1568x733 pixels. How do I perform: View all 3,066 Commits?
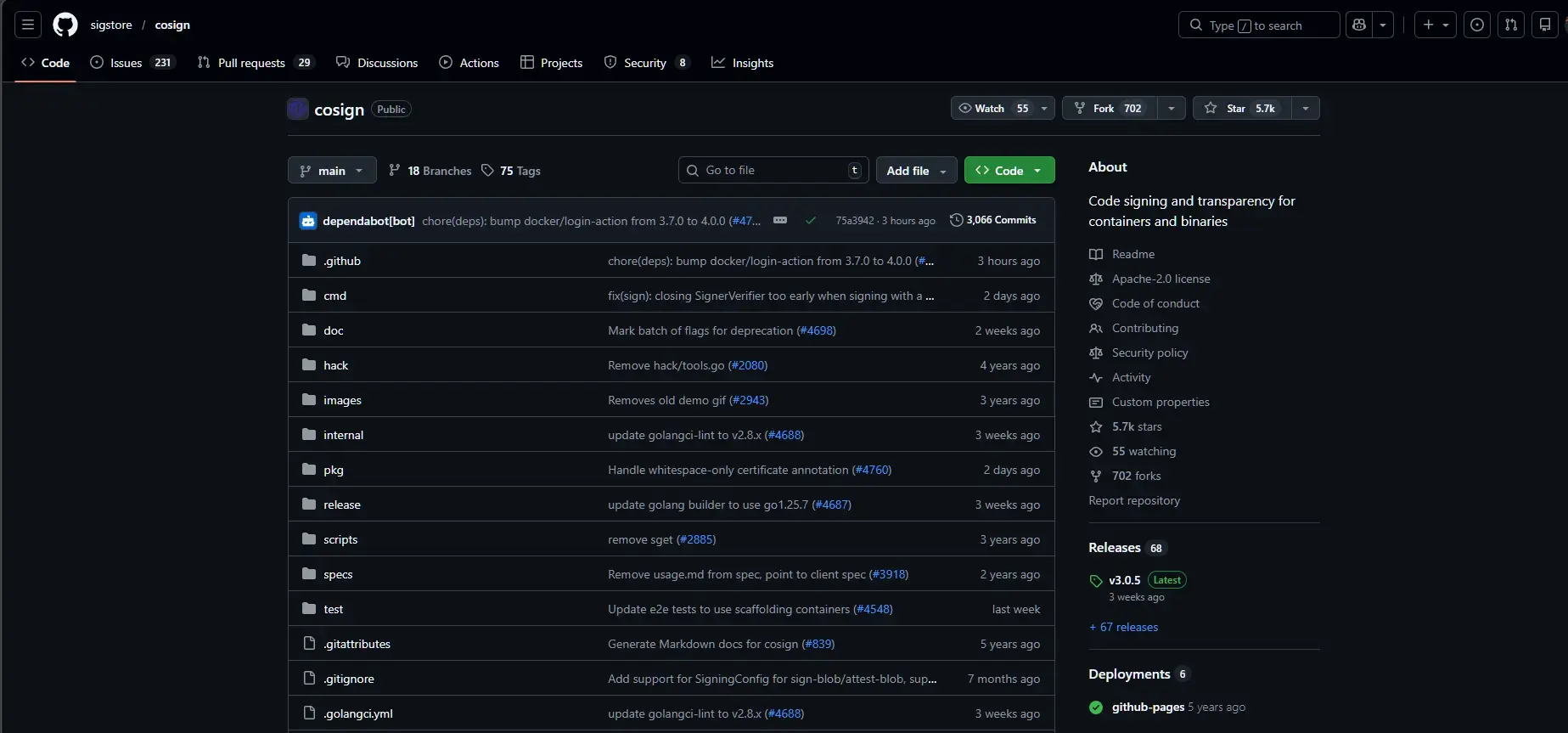[993, 220]
